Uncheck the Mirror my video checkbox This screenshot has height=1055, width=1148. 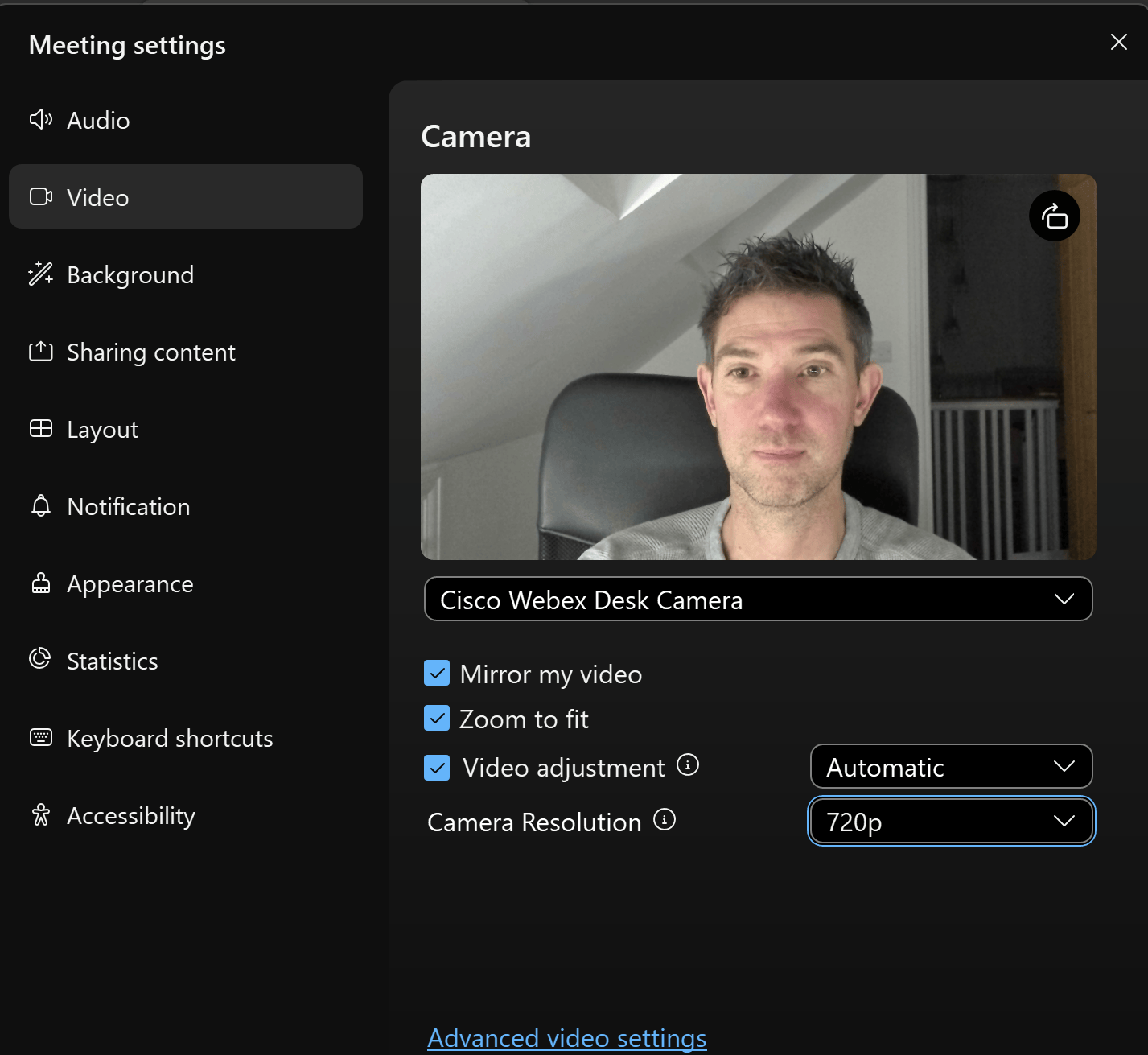click(437, 673)
